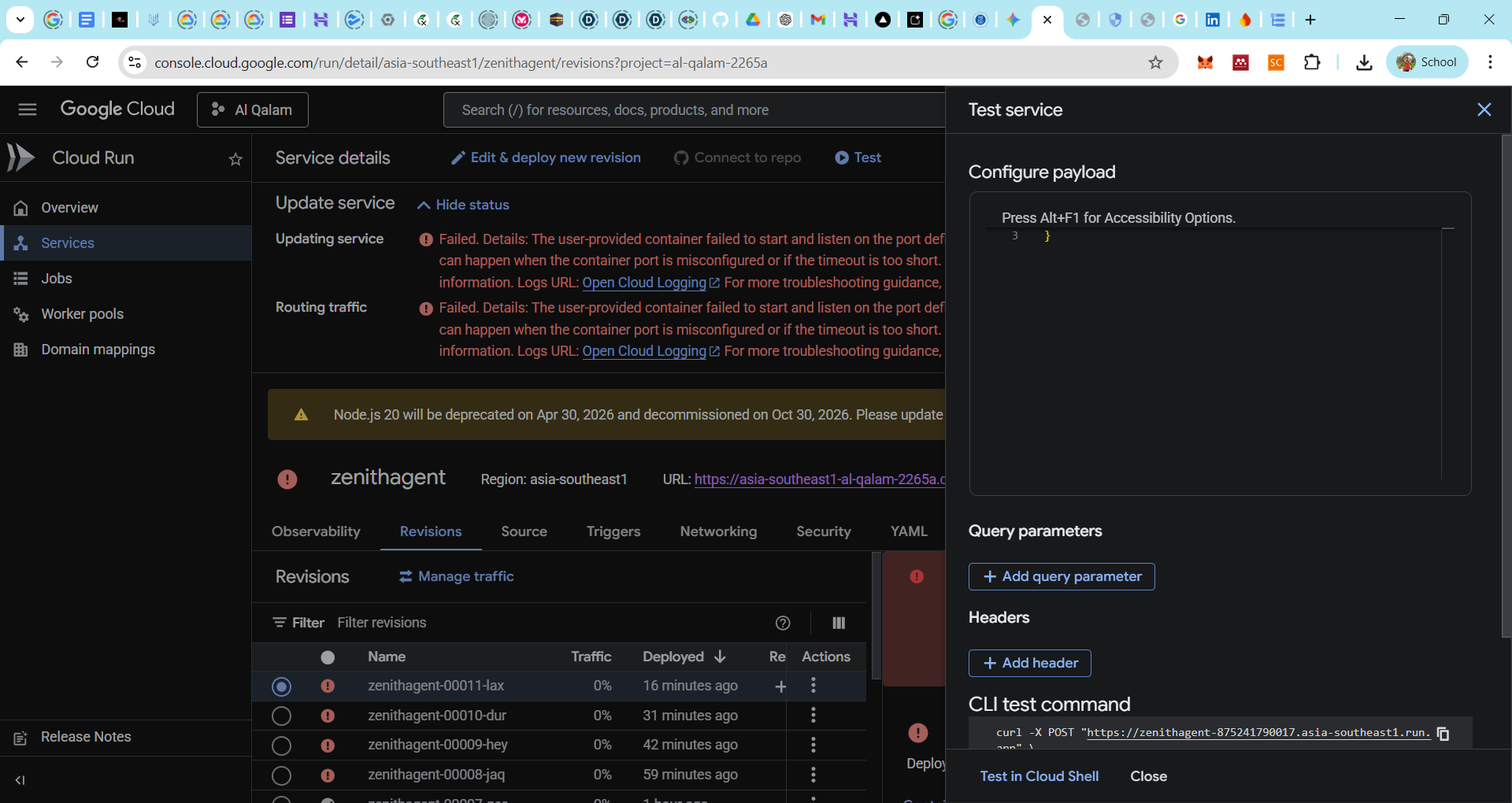Open actions menu for zenithagent-00010-dur
The image size is (1512, 803).
click(x=813, y=716)
